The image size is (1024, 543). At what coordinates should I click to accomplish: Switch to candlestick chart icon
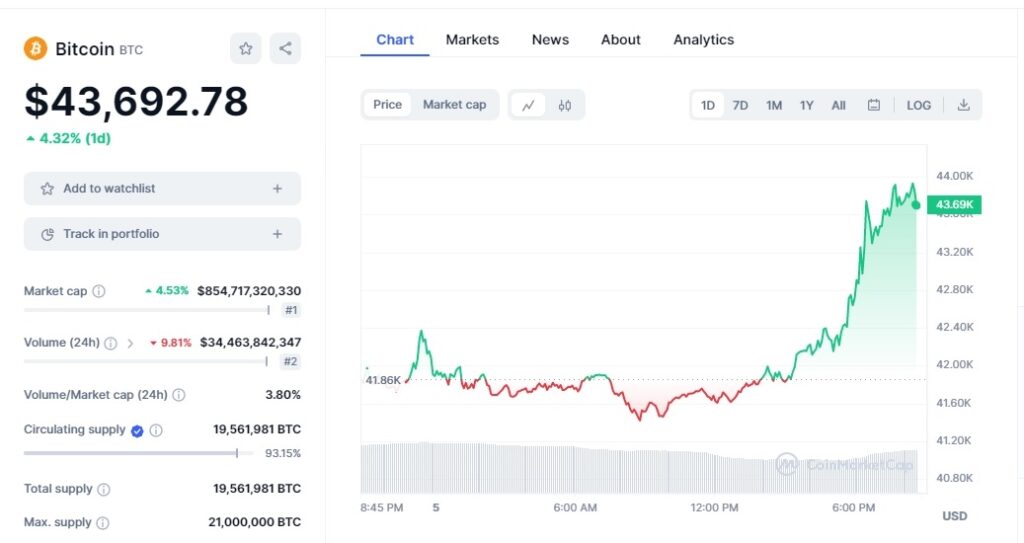pos(565,105)
